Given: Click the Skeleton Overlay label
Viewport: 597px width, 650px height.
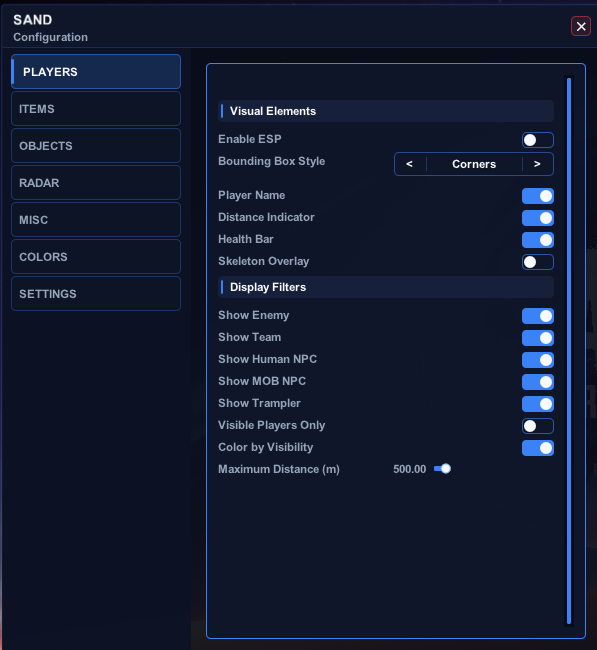Looking at the screenshot, I should pyautogui.click(x=264, y=262).
